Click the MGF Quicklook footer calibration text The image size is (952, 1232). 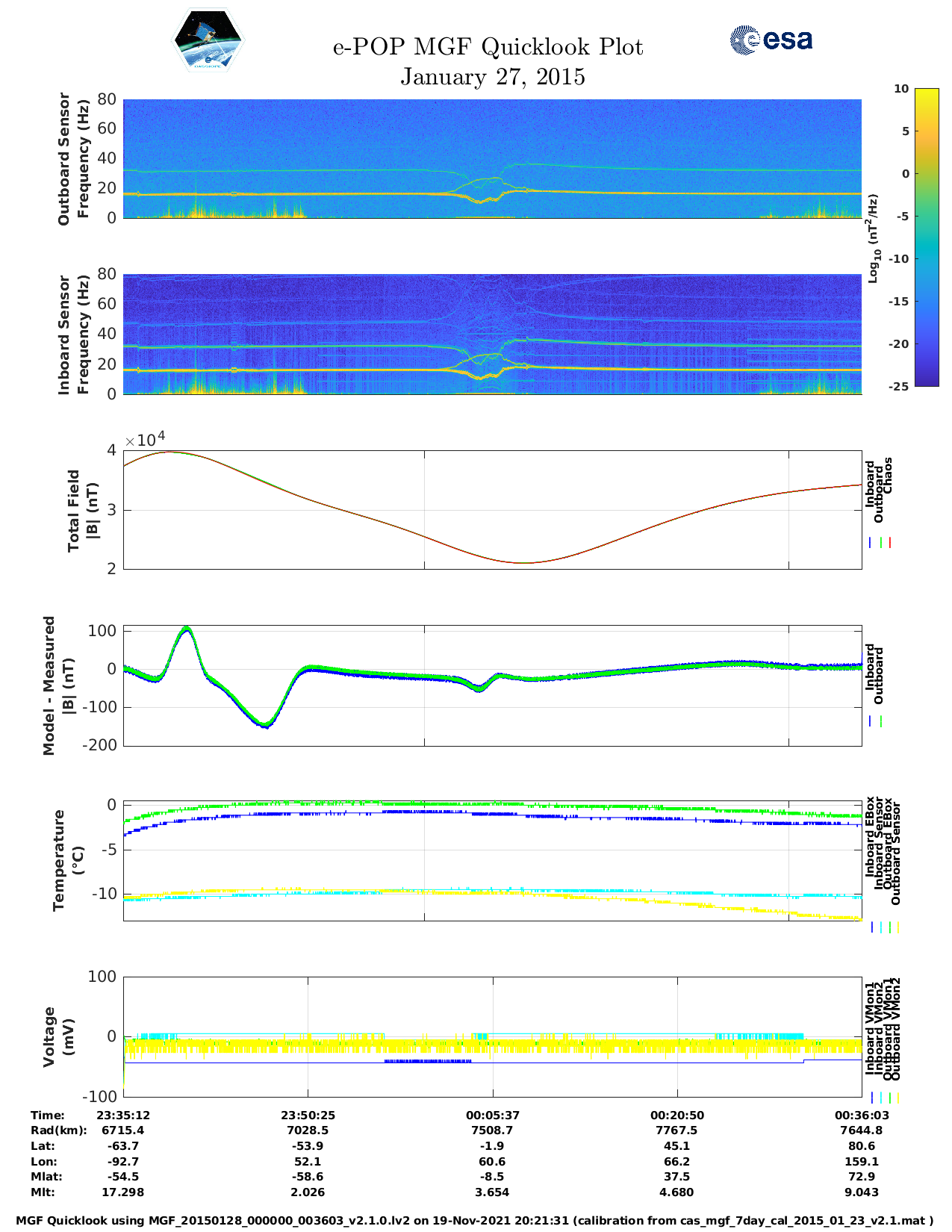[x=475, y=1221]
